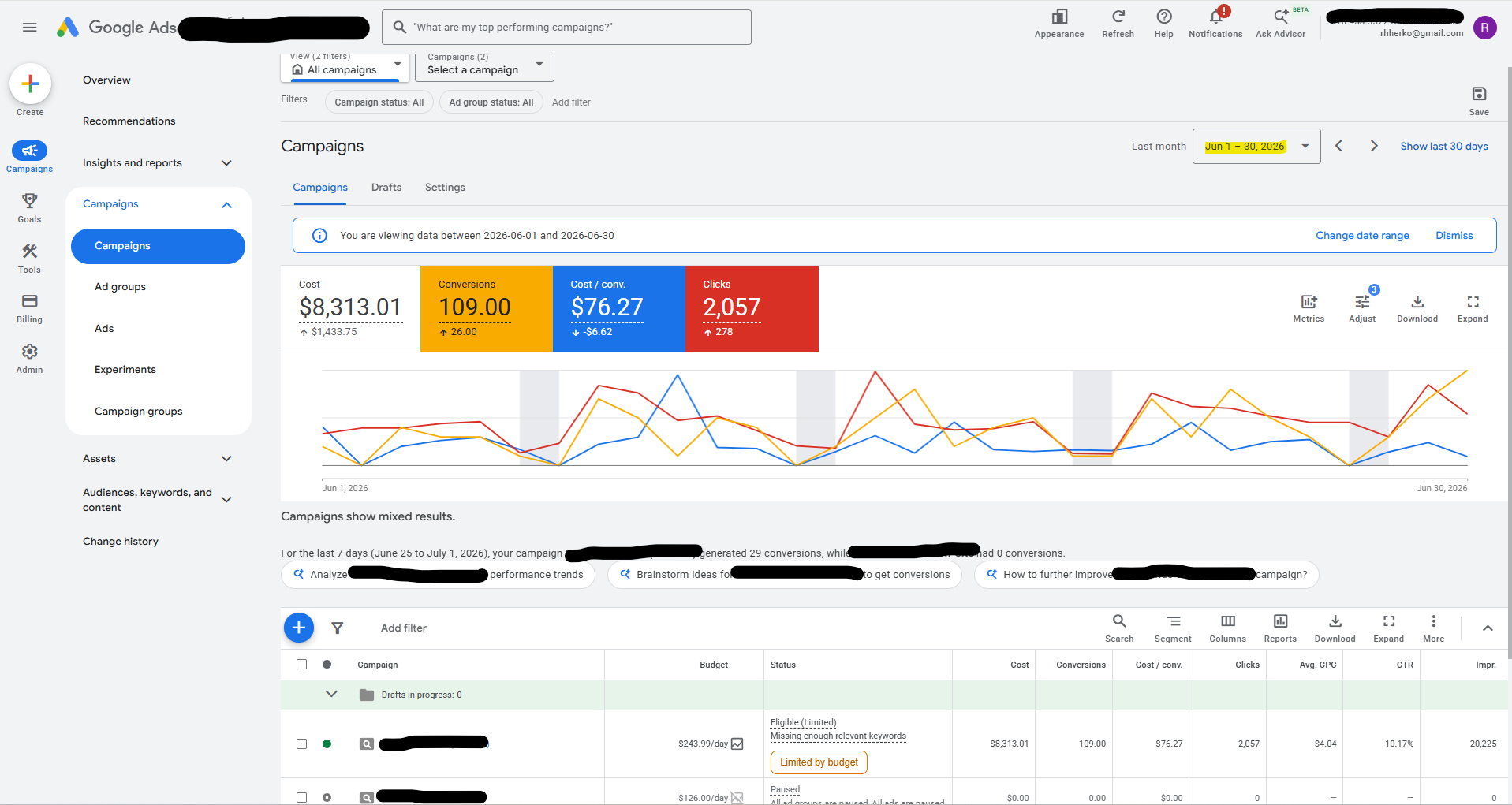The height and width of the screenshot is (805, 1512).
Task: Open the main hamburger menu
Action: (30, 28)
